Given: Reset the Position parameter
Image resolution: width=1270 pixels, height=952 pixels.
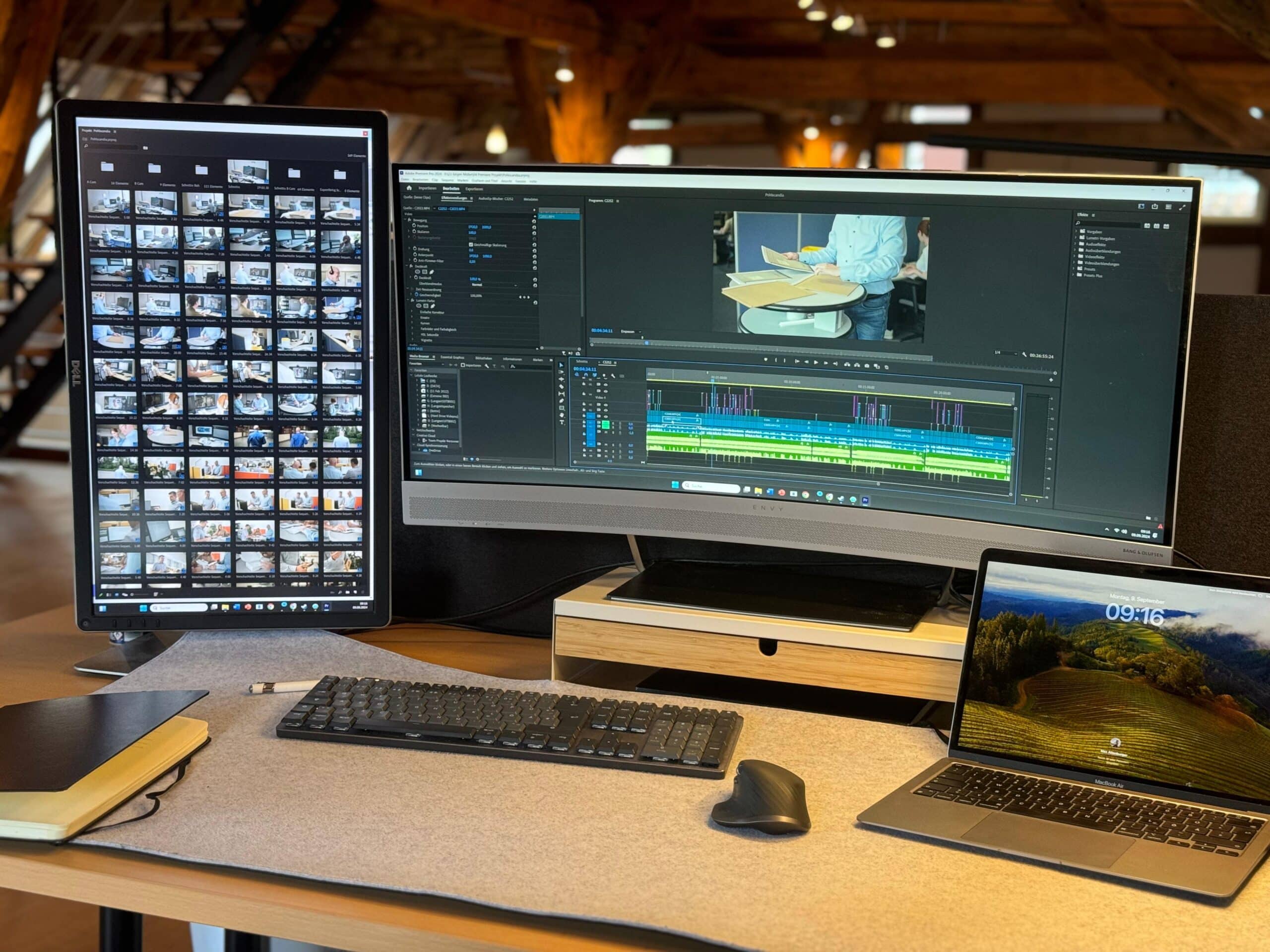Looking at the screenshot, I should (534, 228).
